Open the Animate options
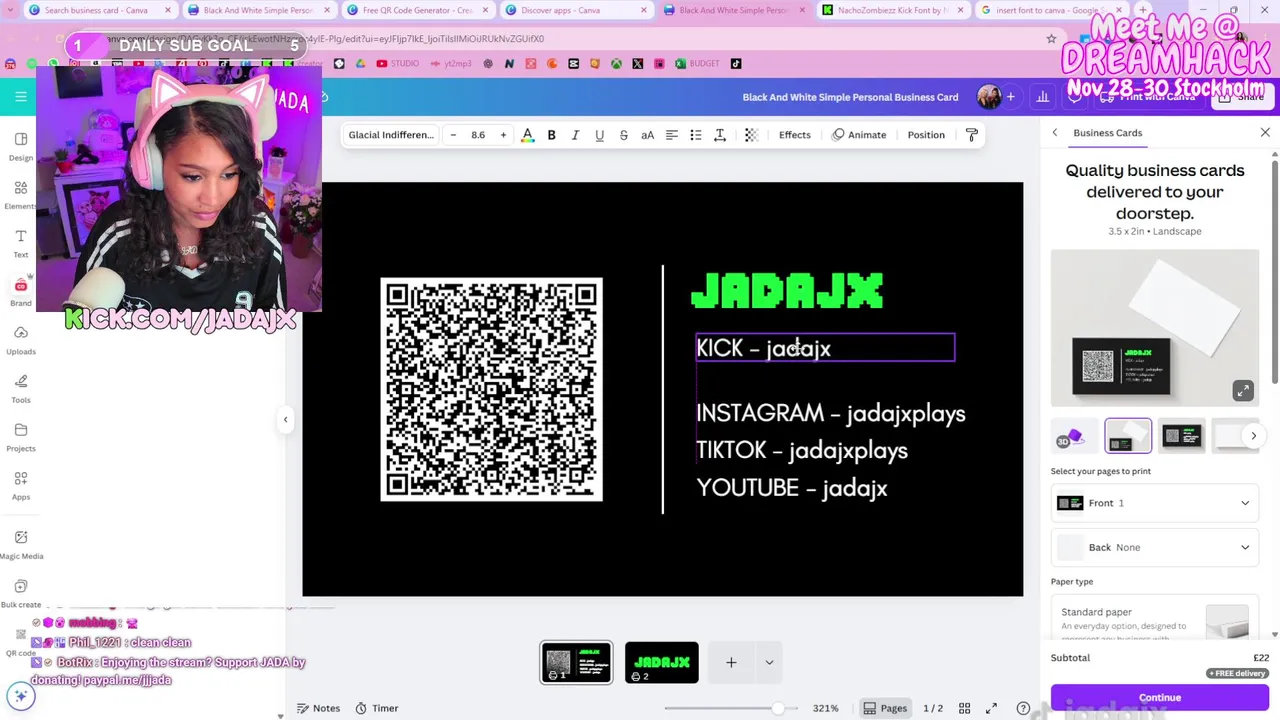The width and height of the screenshot is (1280, 720). point(860,135)
